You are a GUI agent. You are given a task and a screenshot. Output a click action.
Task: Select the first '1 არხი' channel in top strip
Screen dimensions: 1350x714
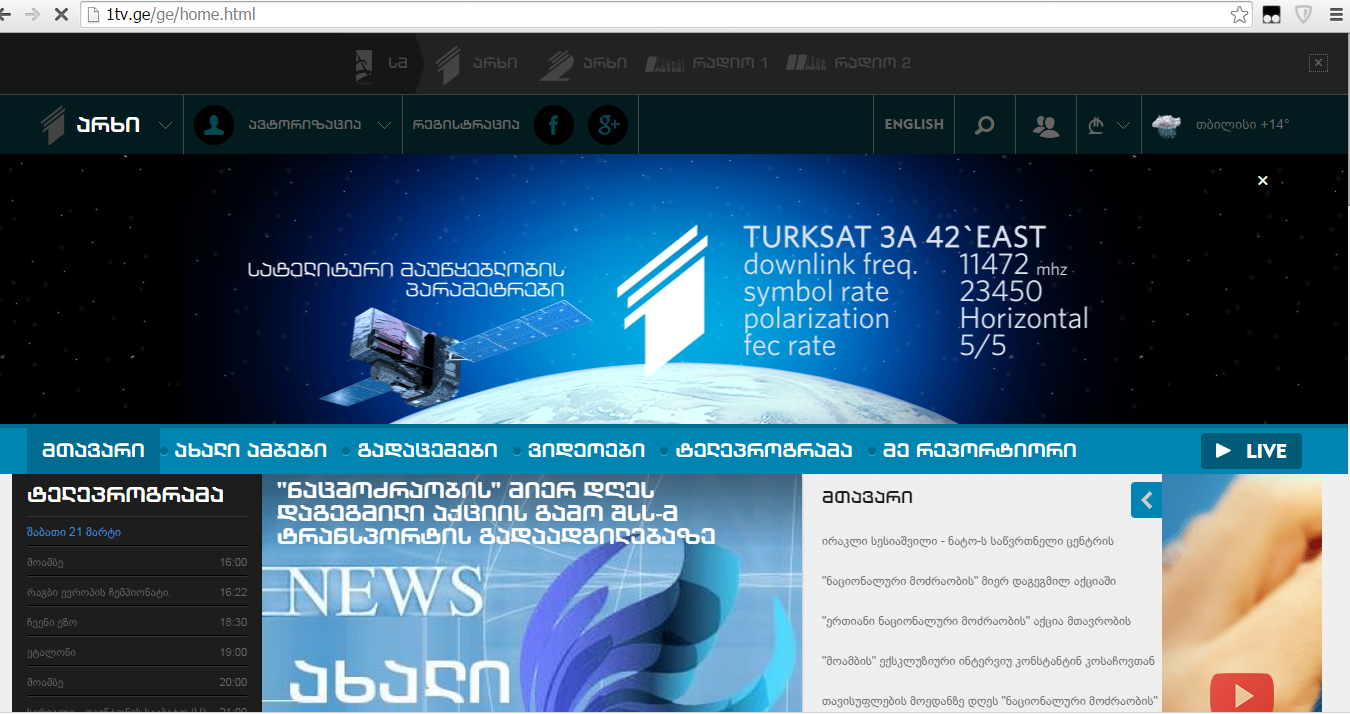click(477, 63)
